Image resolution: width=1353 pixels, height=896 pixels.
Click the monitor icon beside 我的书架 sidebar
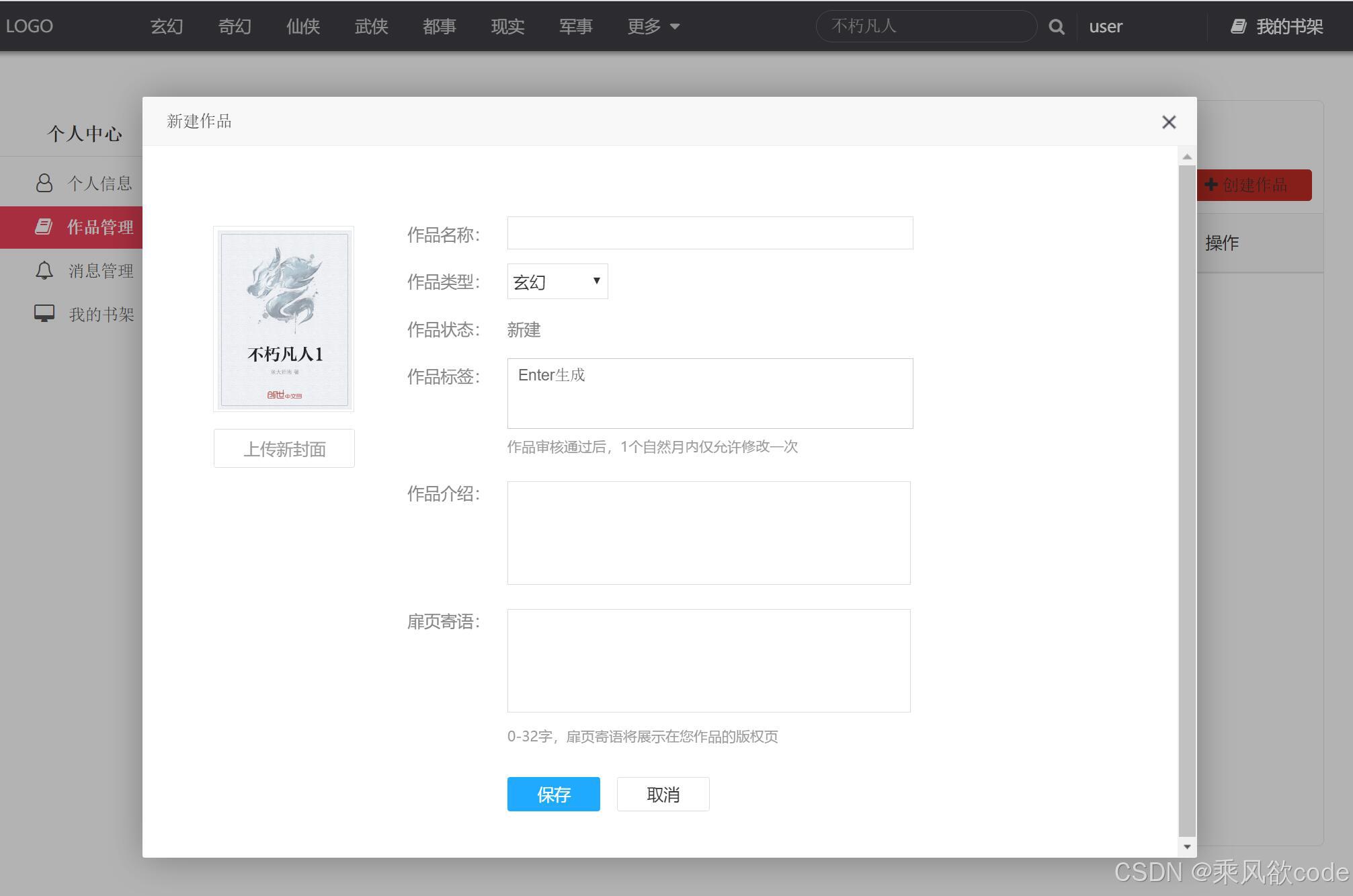pyautogui.click(x=44, y=313)
